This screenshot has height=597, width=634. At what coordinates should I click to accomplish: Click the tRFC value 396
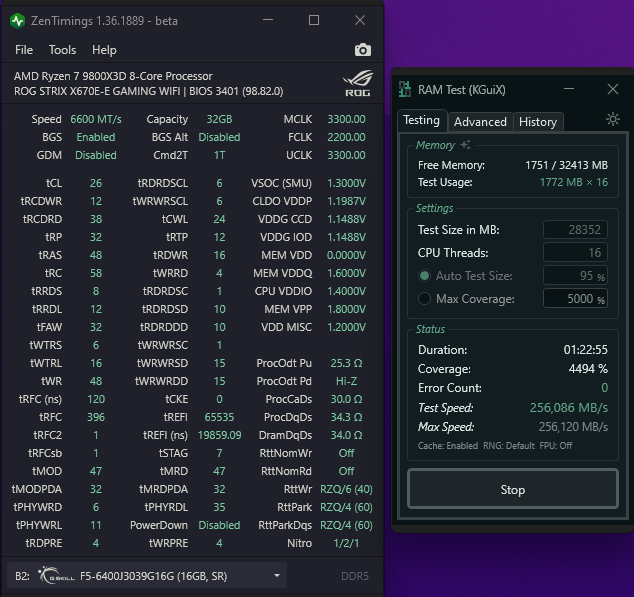click(96, 417)
